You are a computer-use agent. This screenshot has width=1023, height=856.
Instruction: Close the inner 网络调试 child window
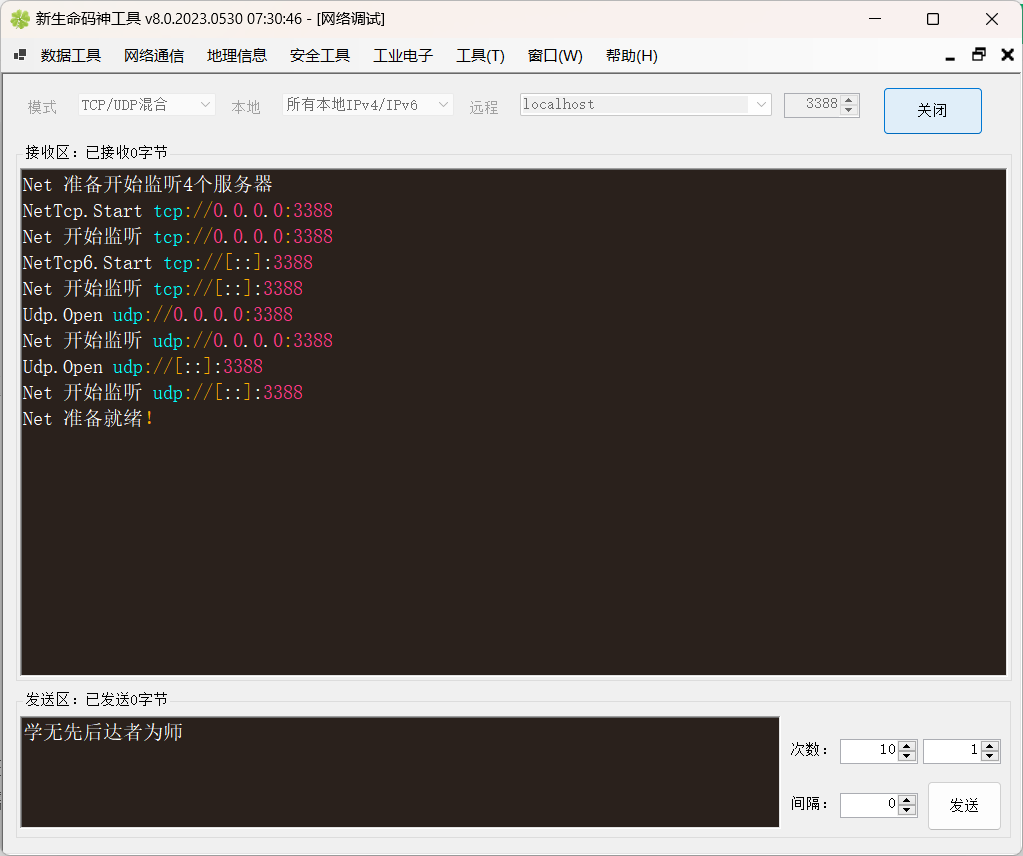click(x=1007, y=55)
